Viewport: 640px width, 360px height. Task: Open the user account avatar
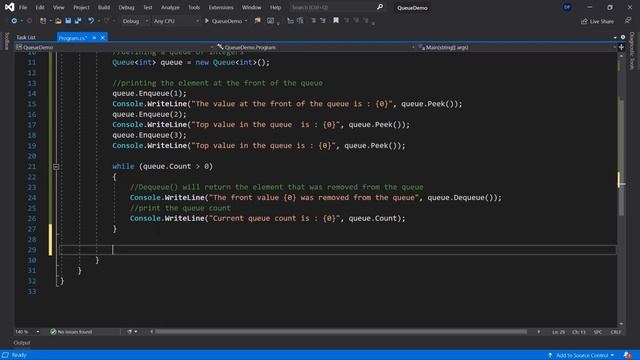coord(567,7)
